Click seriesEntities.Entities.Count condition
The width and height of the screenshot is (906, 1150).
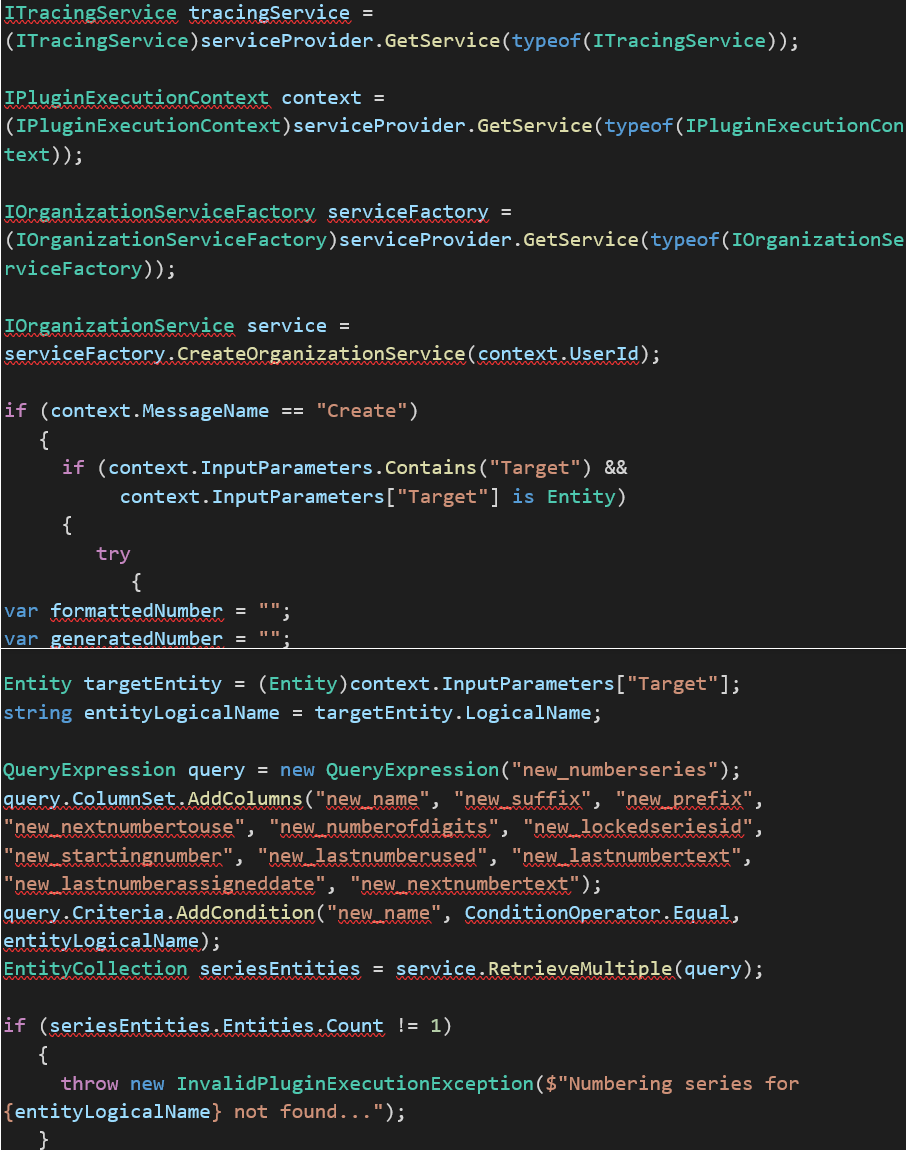click(x=216, y=1026)
